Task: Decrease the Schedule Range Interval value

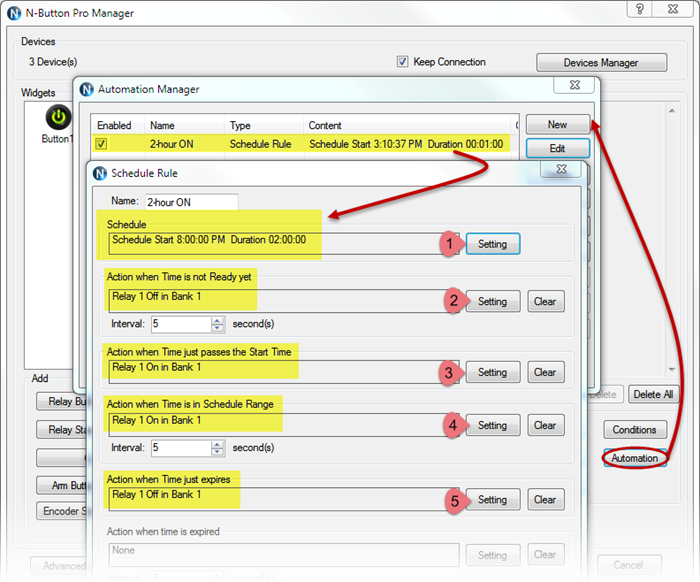Action: [x=217, y=452]
